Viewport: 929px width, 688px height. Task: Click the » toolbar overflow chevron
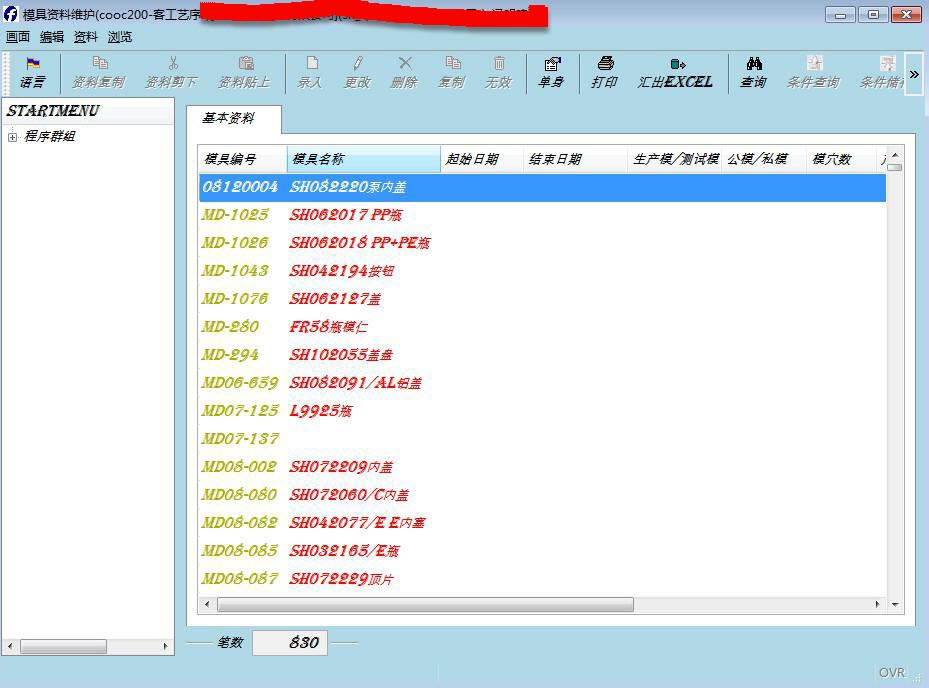(913, 72)
